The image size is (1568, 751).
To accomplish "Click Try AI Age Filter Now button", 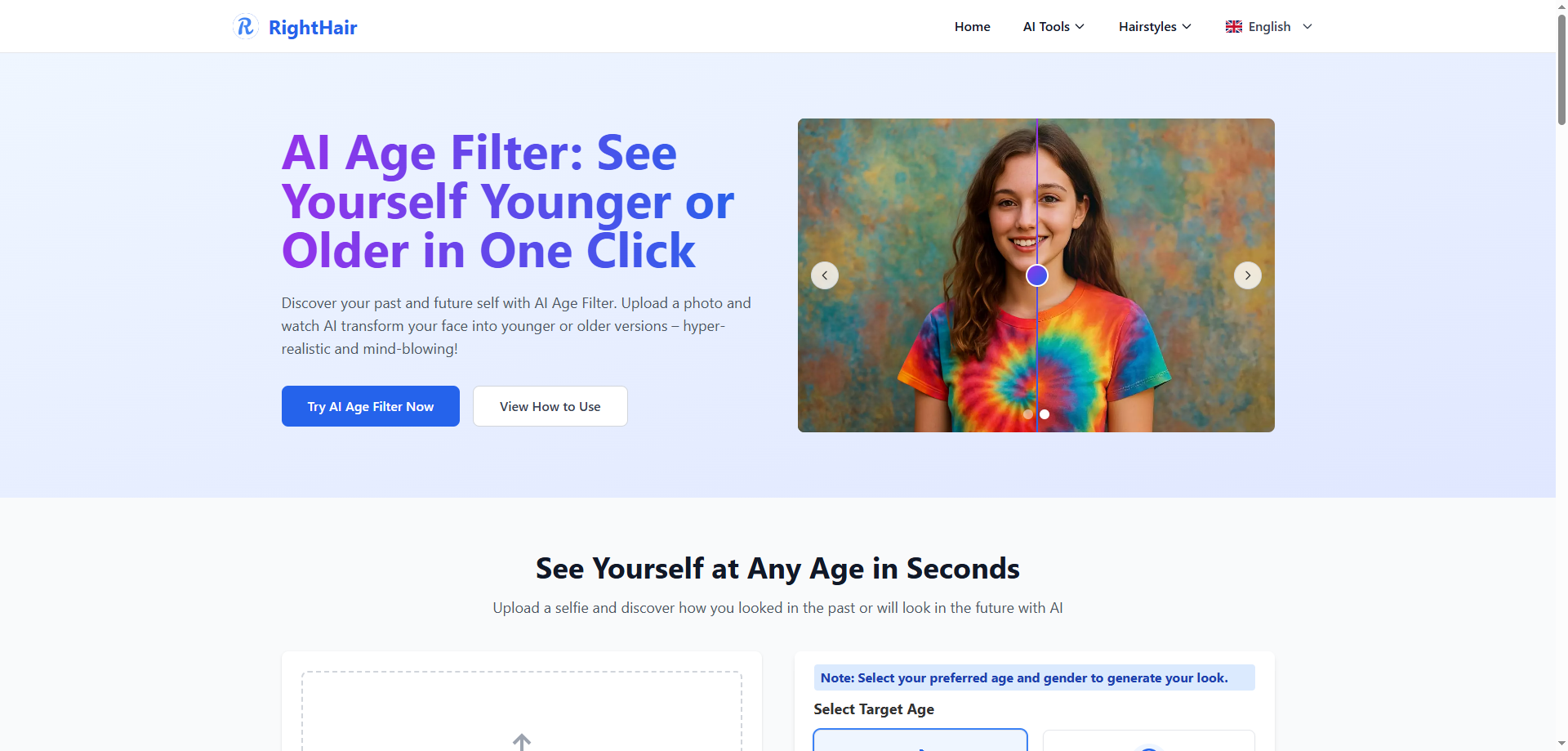I will pyautogui.click(x=371, y=406).
